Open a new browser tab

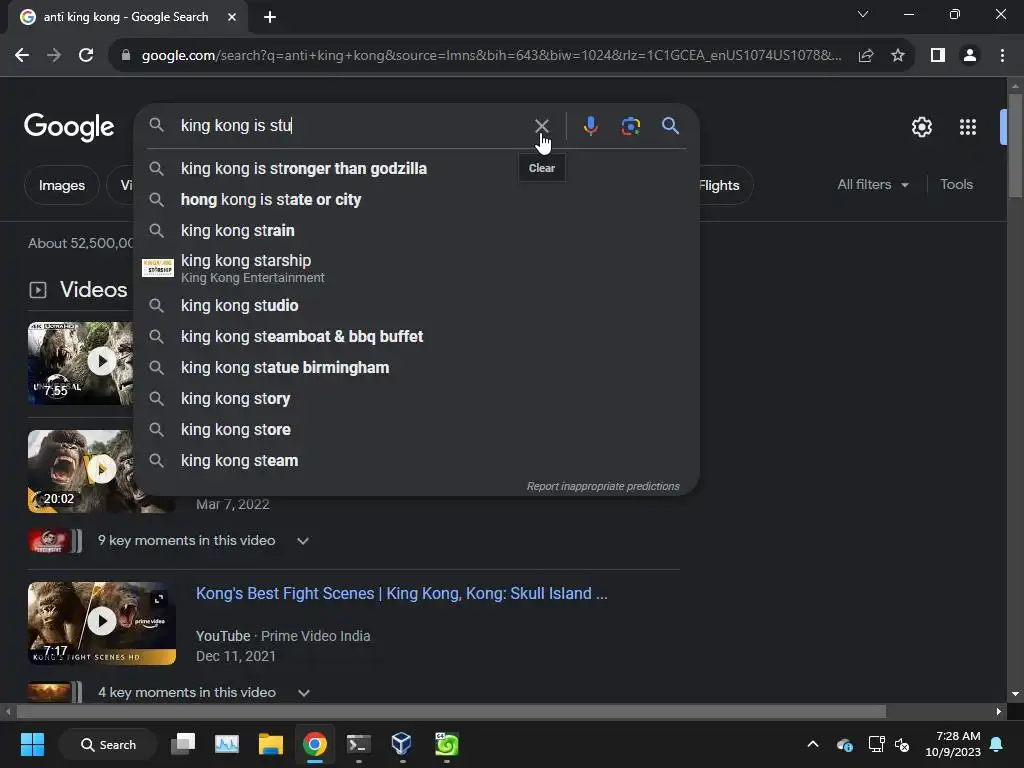[x=270, y=17]
